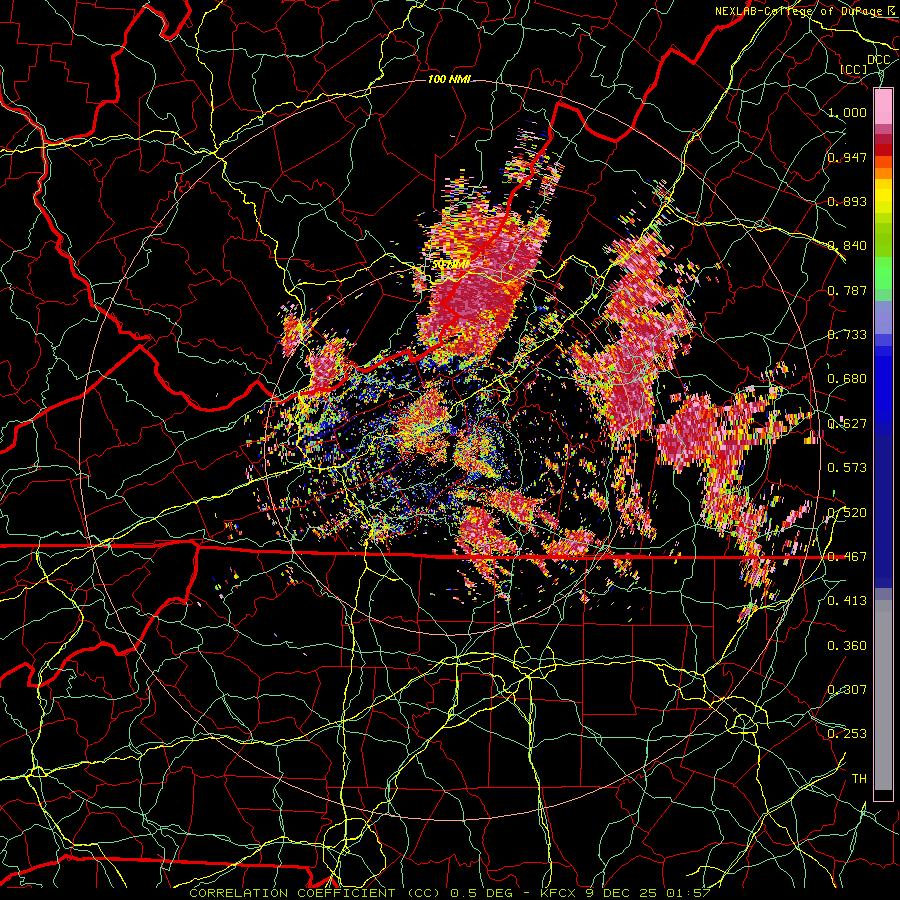This screenshot has height=900, width=900.
Task: Select the DCC product label
Action: tap(878, 60)
